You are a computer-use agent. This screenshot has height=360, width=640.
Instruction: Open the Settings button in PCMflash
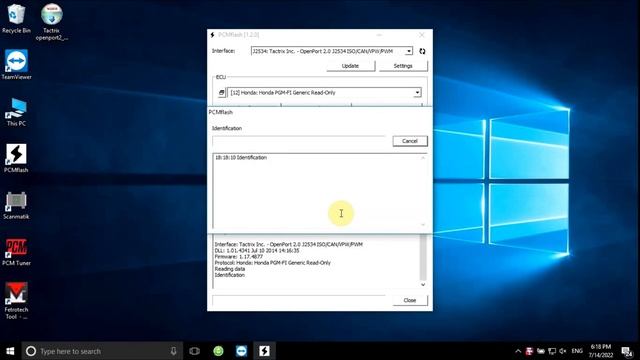pyautogui.click(x=403, y=66)
